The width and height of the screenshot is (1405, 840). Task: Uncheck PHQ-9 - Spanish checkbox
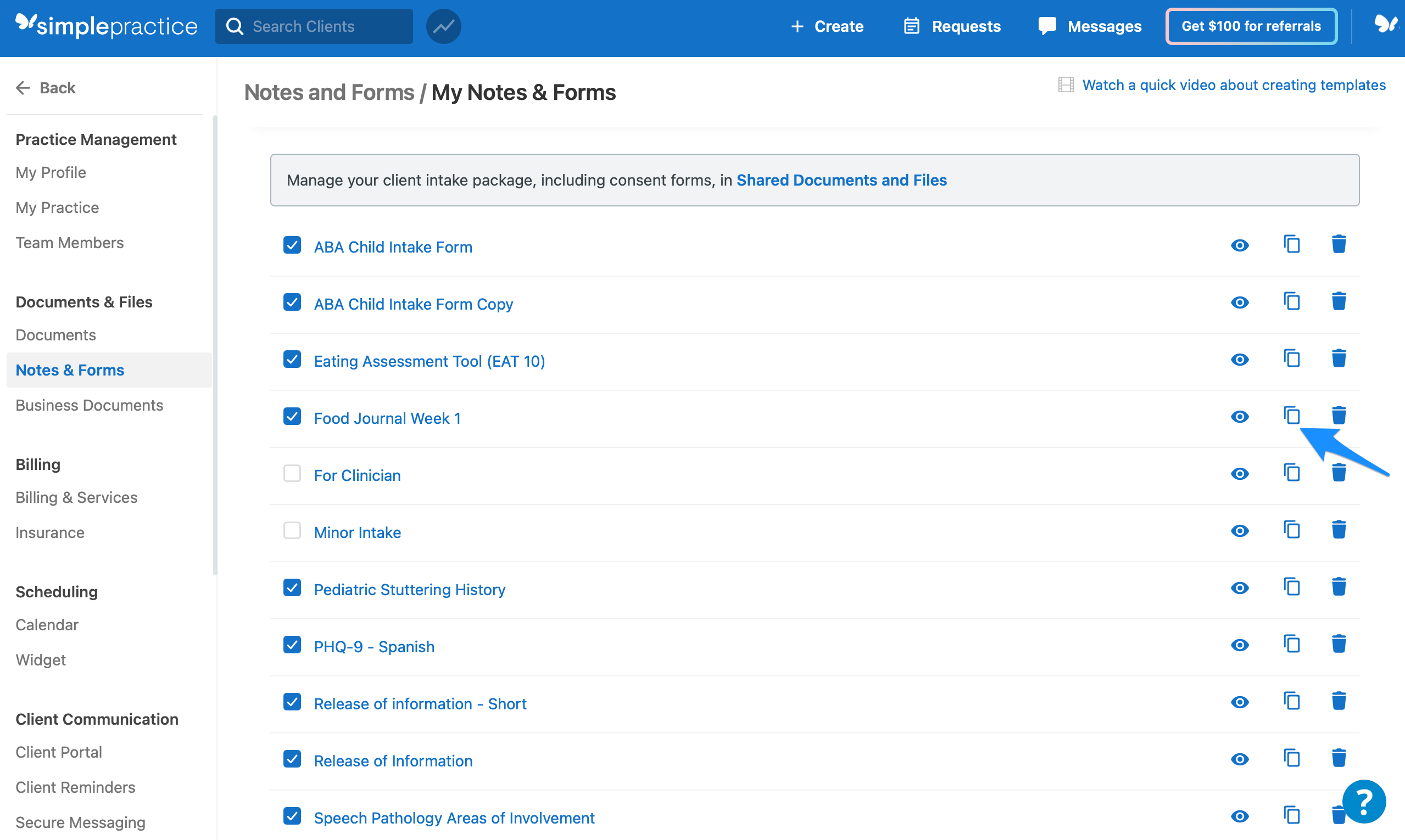[x=292, y=646]
